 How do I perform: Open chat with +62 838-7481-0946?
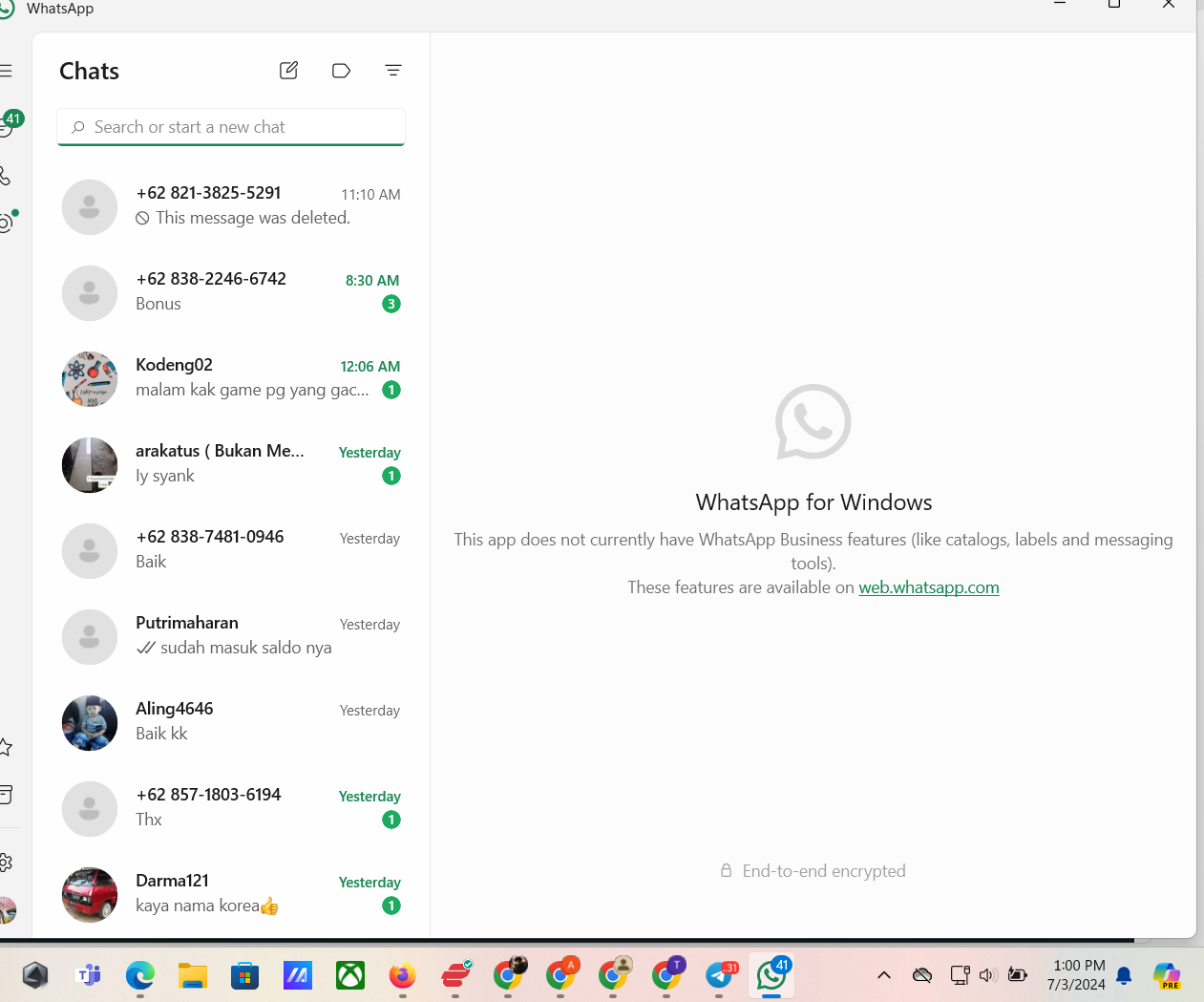(231, 550)
